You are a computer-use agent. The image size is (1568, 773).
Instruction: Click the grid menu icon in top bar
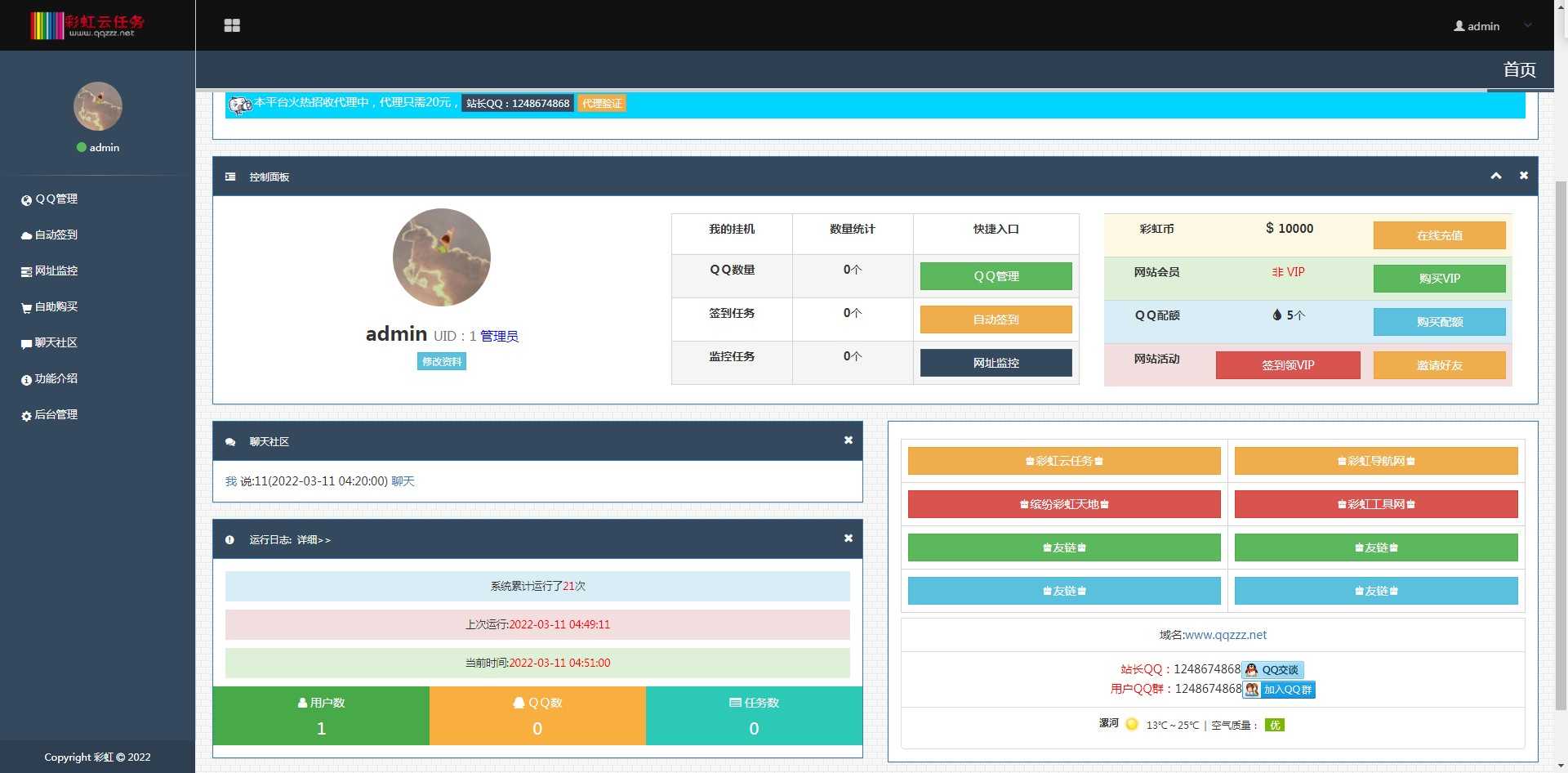pyautogui.click(x=232, y=25)
